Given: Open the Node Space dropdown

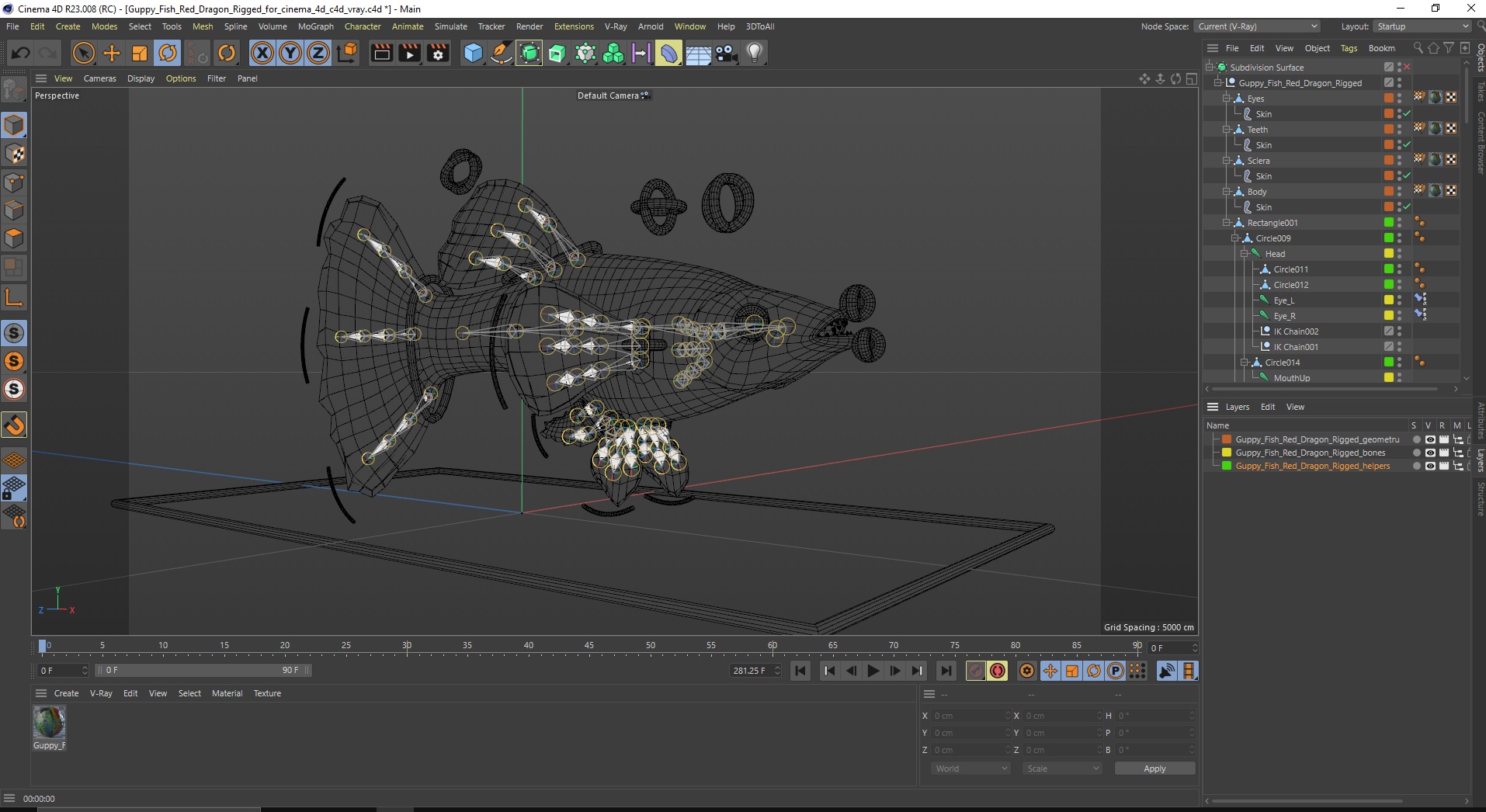Looking at the screenshot, I should coord(1257,26).
